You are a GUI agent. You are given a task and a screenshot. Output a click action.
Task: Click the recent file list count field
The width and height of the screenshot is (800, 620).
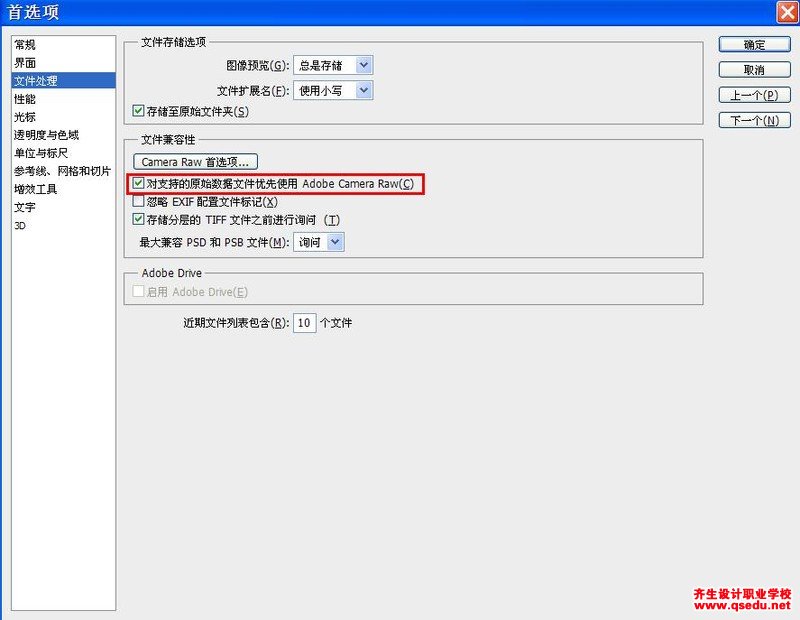pos(304,323)
